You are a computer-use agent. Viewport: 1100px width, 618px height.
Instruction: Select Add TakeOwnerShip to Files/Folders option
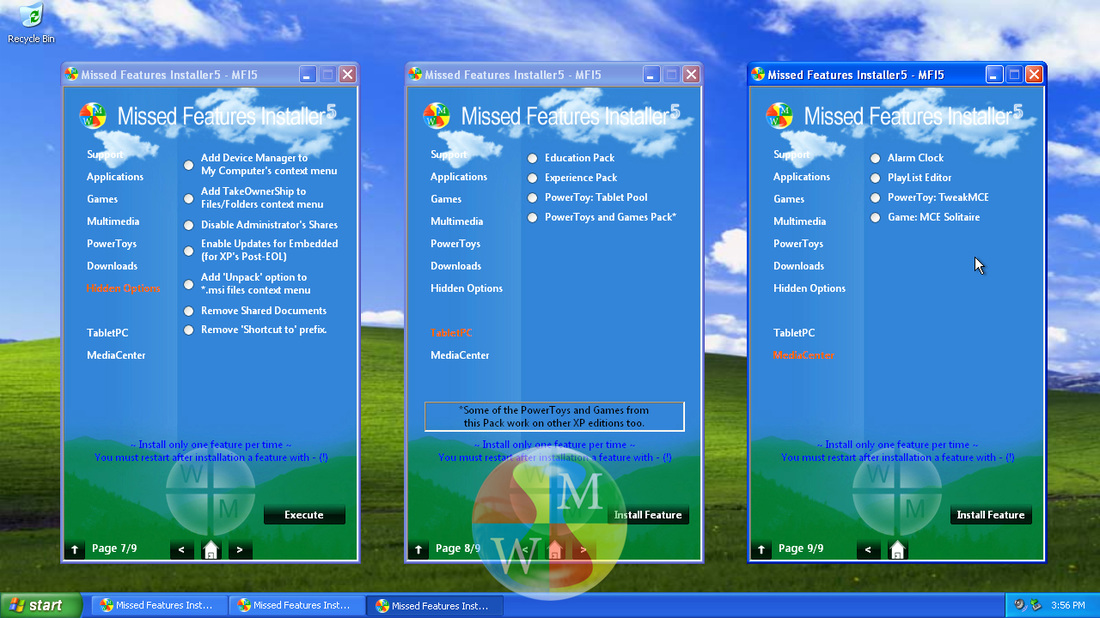(189, 199)
